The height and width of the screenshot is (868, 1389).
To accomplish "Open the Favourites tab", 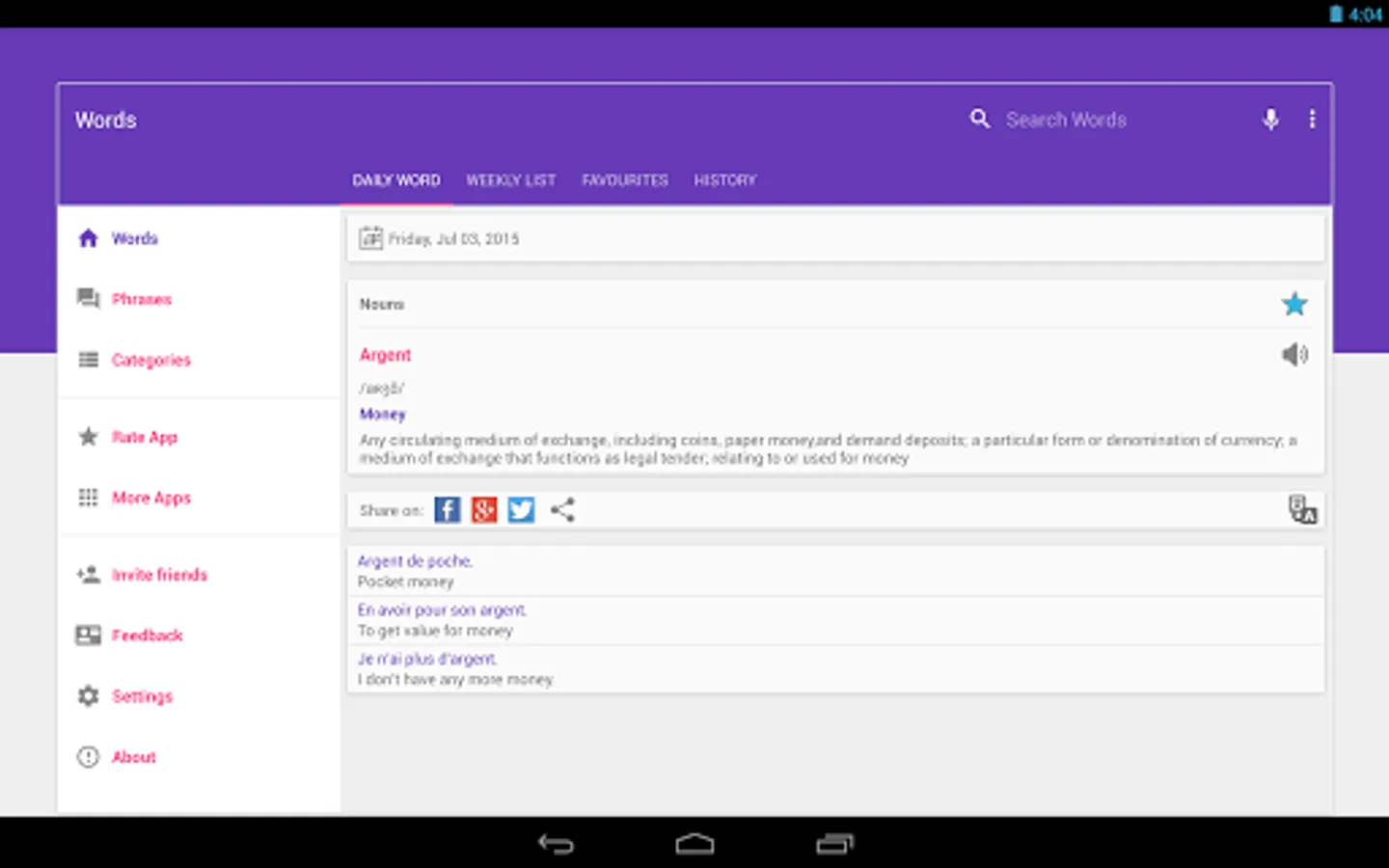I will (x=625, y=180).
